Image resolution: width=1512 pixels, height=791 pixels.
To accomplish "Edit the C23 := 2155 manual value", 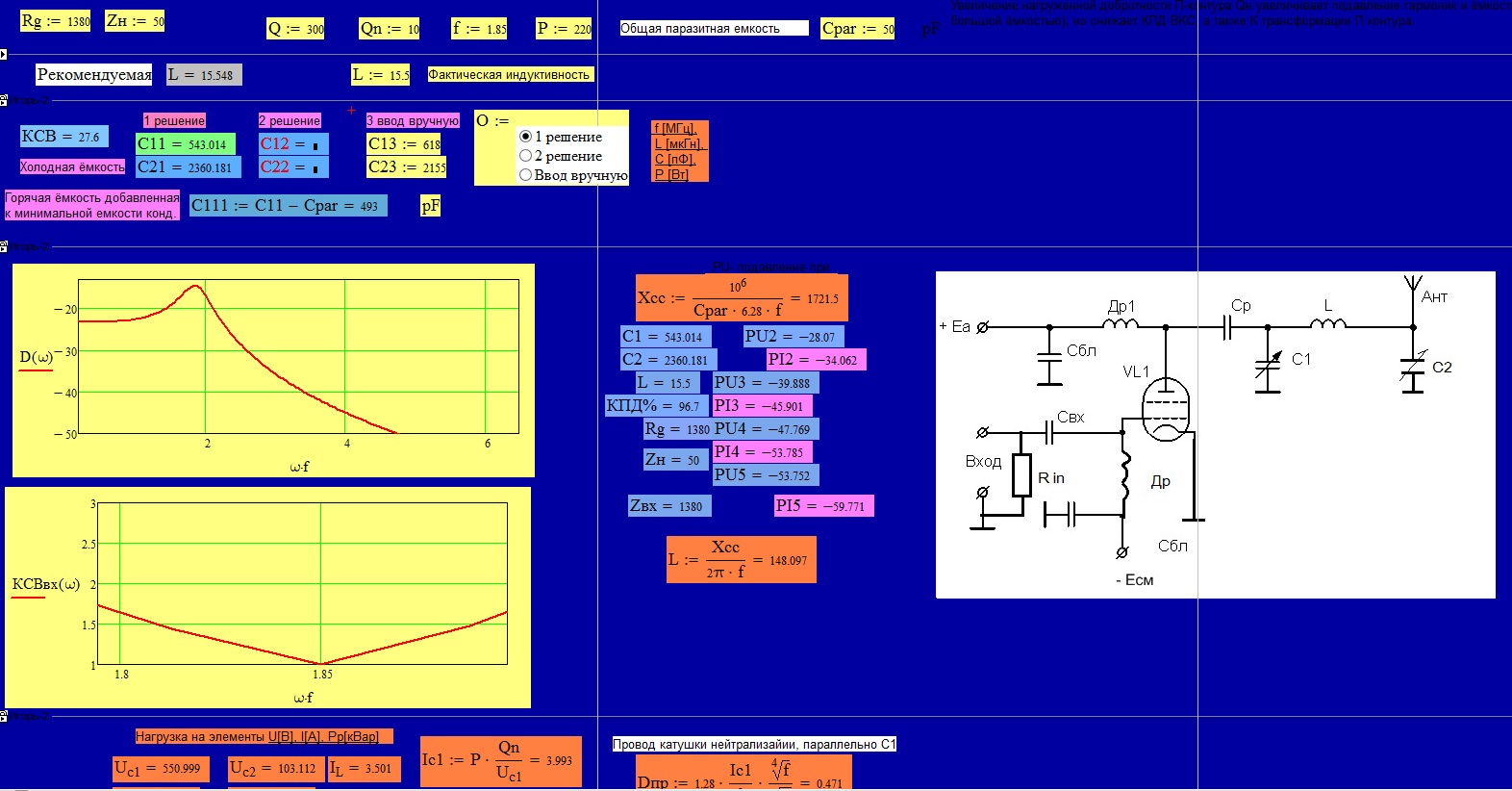I will (407, 167).
